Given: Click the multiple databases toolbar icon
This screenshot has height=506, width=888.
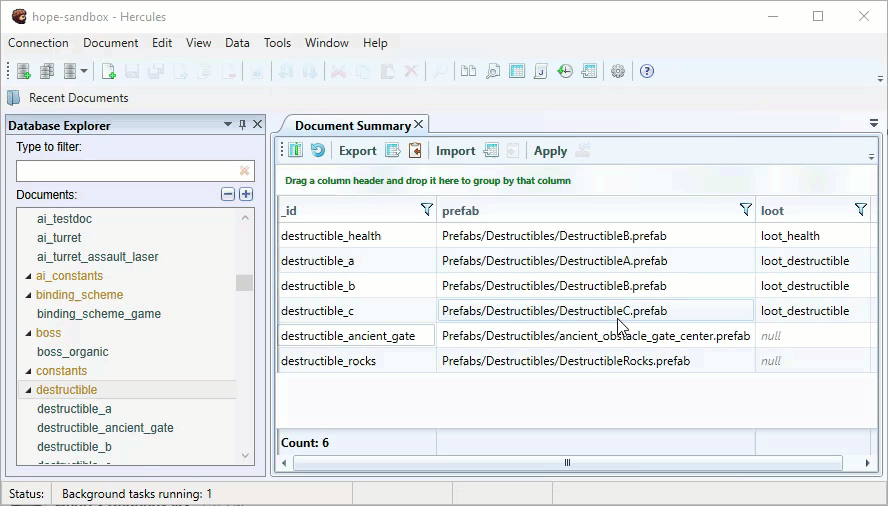Looking at the screenshot, I should pos(47,71).
